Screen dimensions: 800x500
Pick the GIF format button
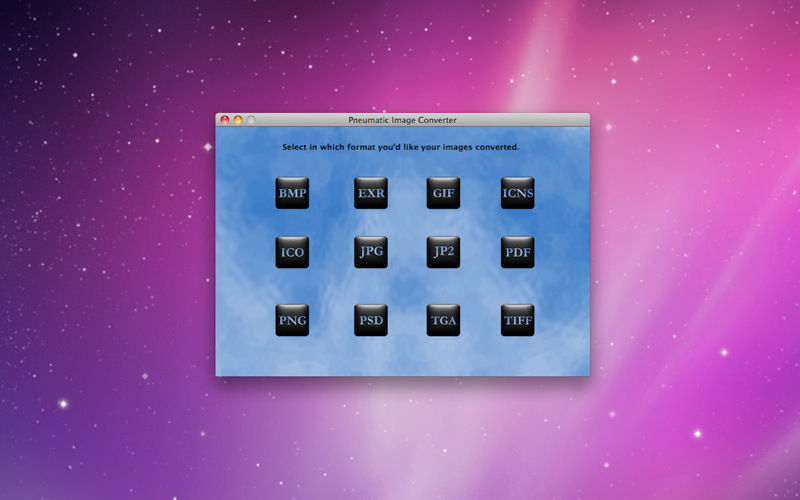(443, 193)
